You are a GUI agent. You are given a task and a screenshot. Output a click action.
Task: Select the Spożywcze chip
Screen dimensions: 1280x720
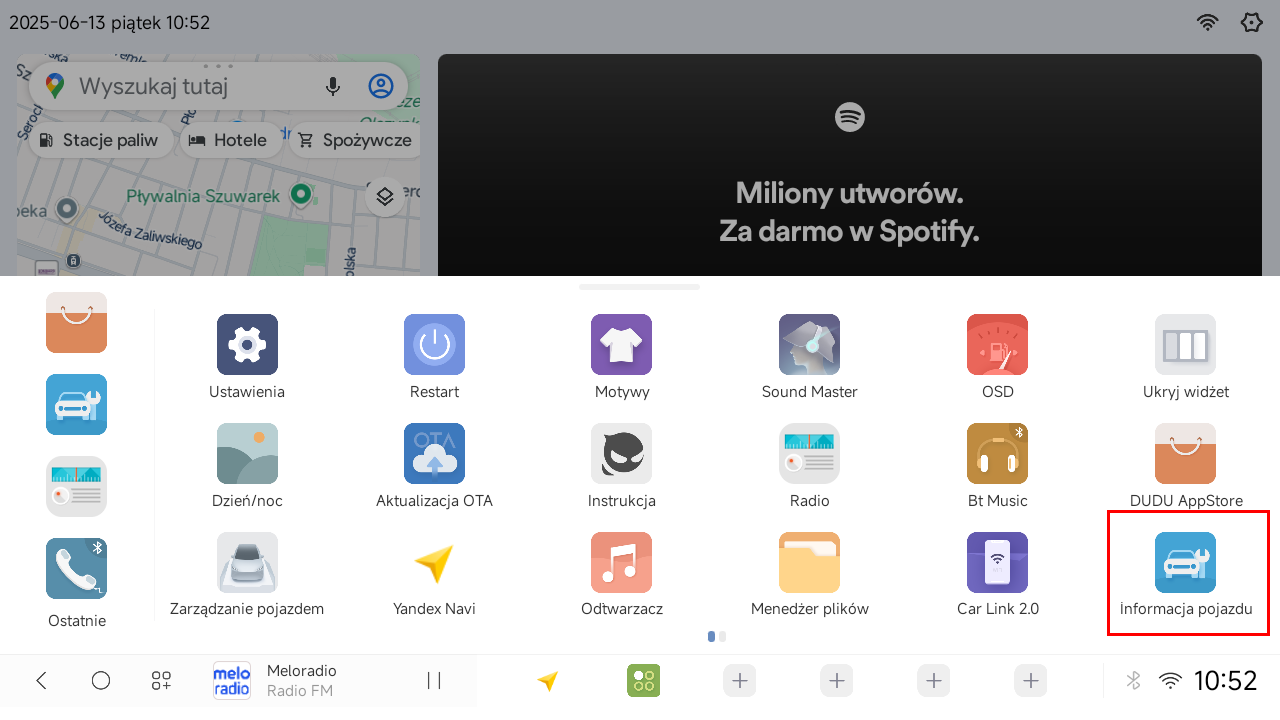(x=355, y=140)
